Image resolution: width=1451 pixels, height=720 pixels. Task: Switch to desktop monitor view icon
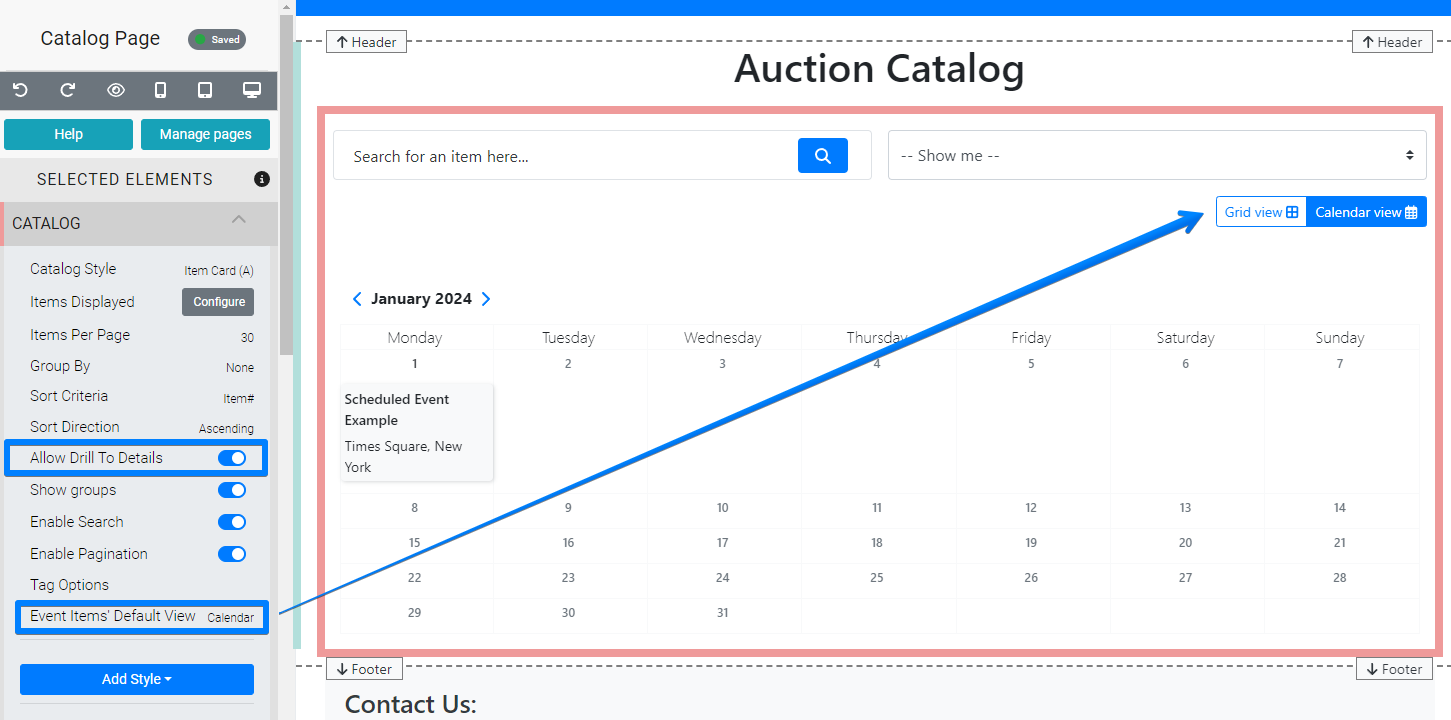pos(252,90)
